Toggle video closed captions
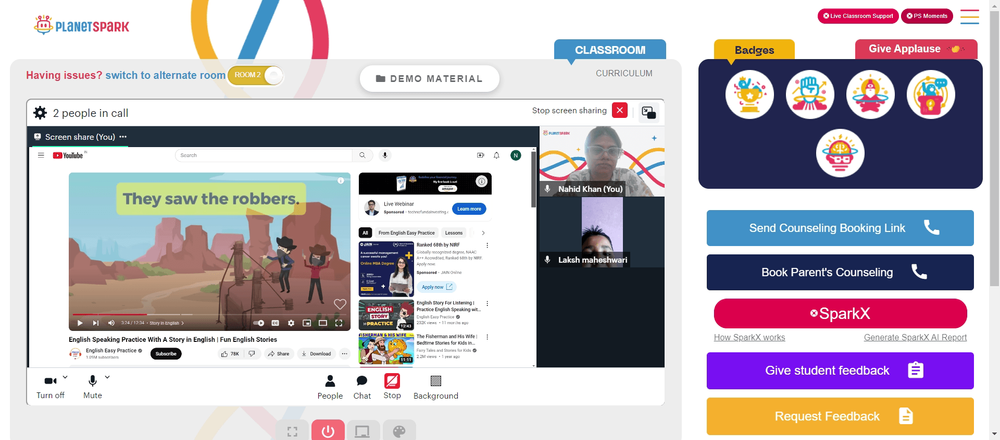The height and width of the screenshot is (440, 1000). point(276,323)
